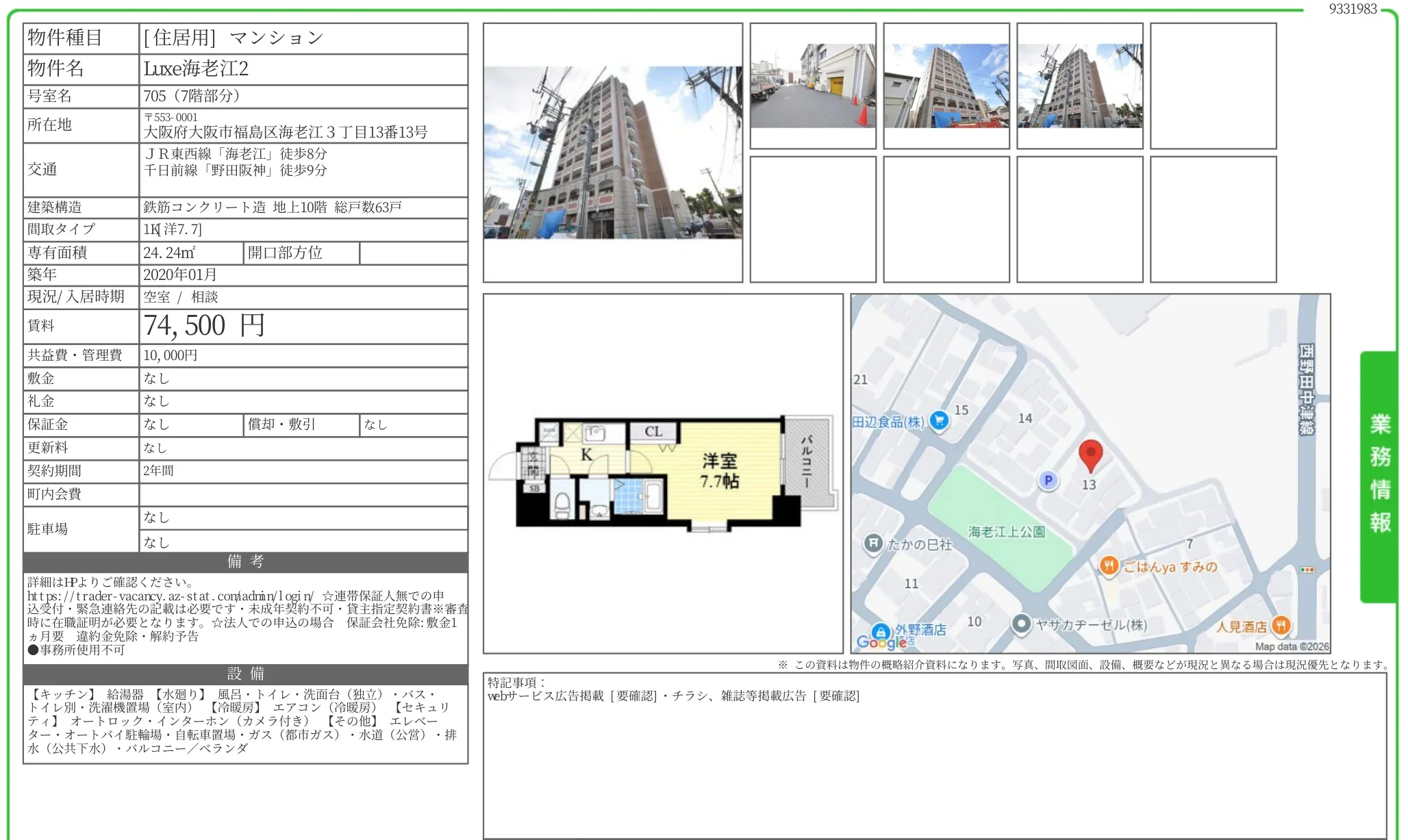Click the trader-vacancy URL in remarks

pos(170,596)
